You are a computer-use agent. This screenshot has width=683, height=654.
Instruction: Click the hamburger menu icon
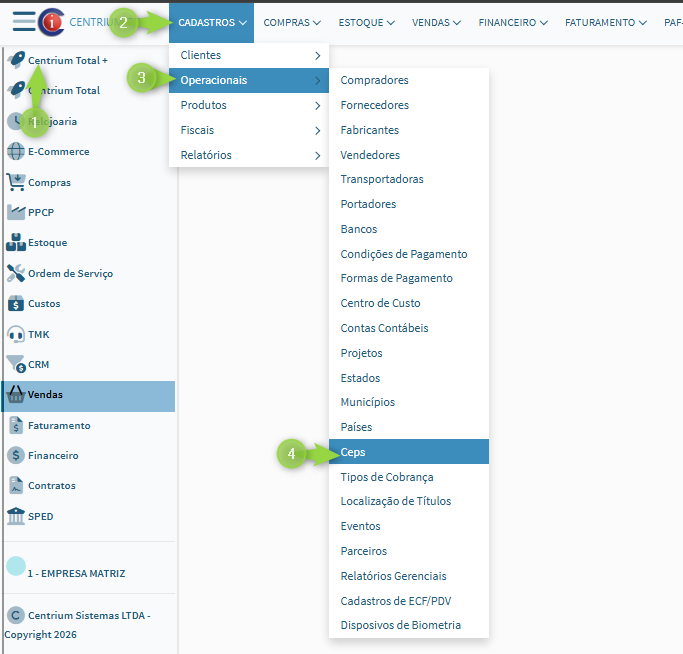(24, 22)
